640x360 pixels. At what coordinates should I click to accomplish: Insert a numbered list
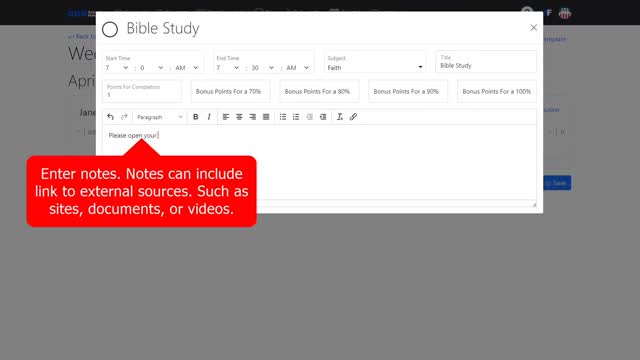(296, 117)
